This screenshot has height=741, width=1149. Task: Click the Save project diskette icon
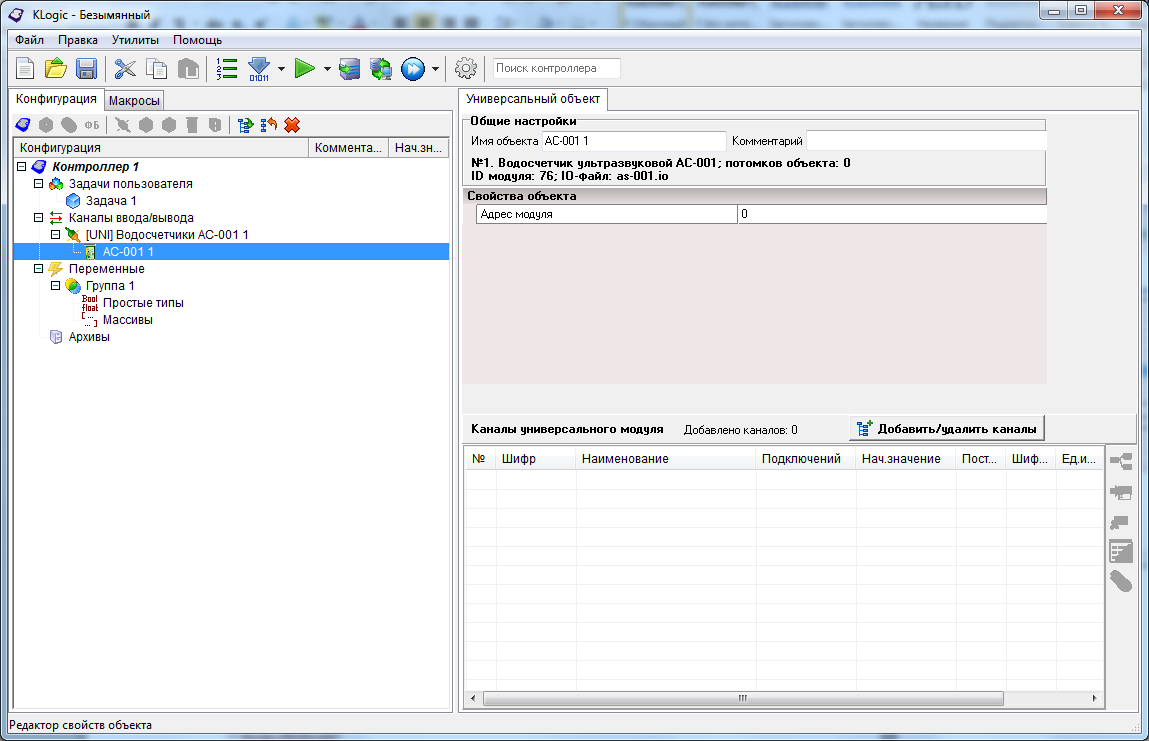[86, 69]
